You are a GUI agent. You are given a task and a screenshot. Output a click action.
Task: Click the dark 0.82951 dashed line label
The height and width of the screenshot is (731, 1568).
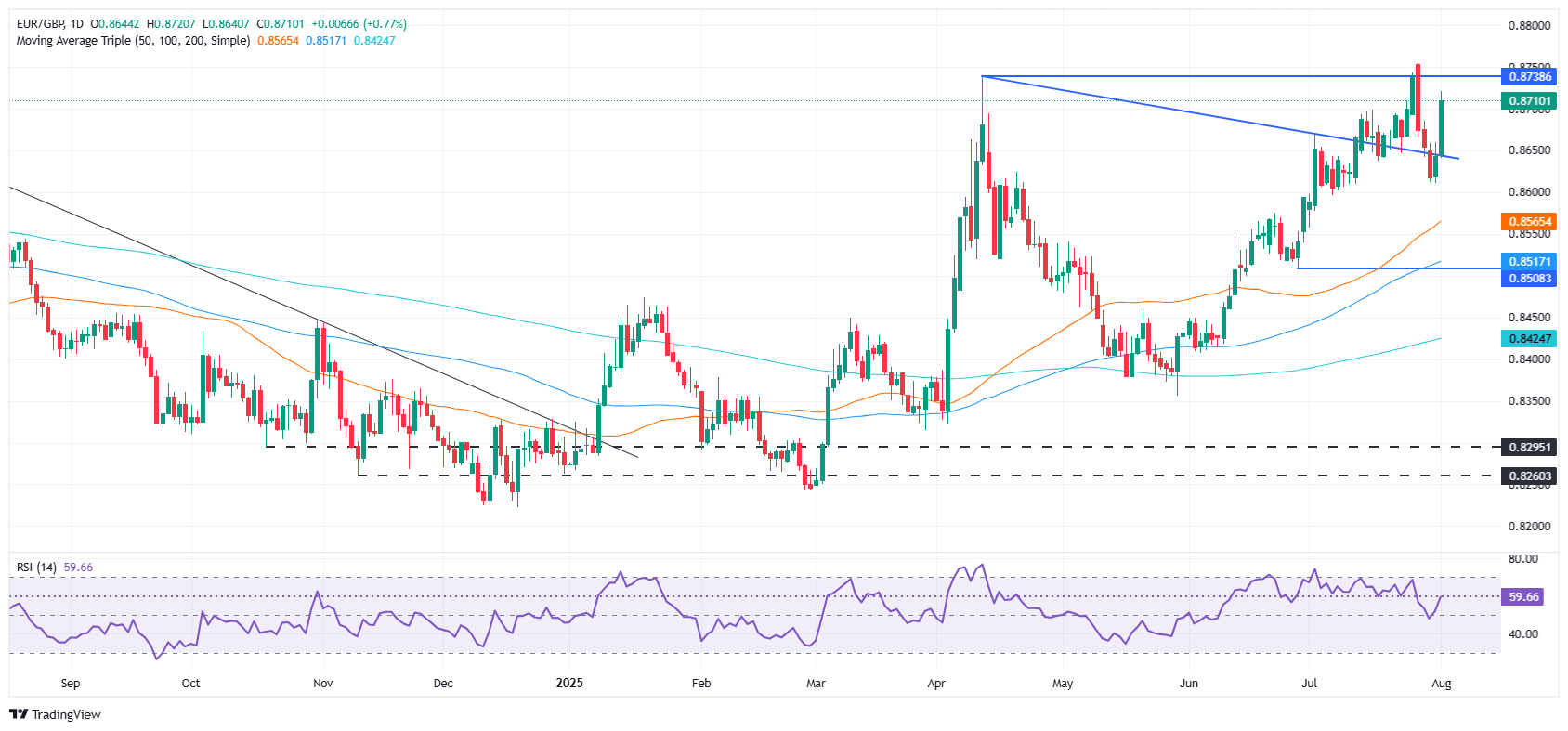[x=1529, y=447]
